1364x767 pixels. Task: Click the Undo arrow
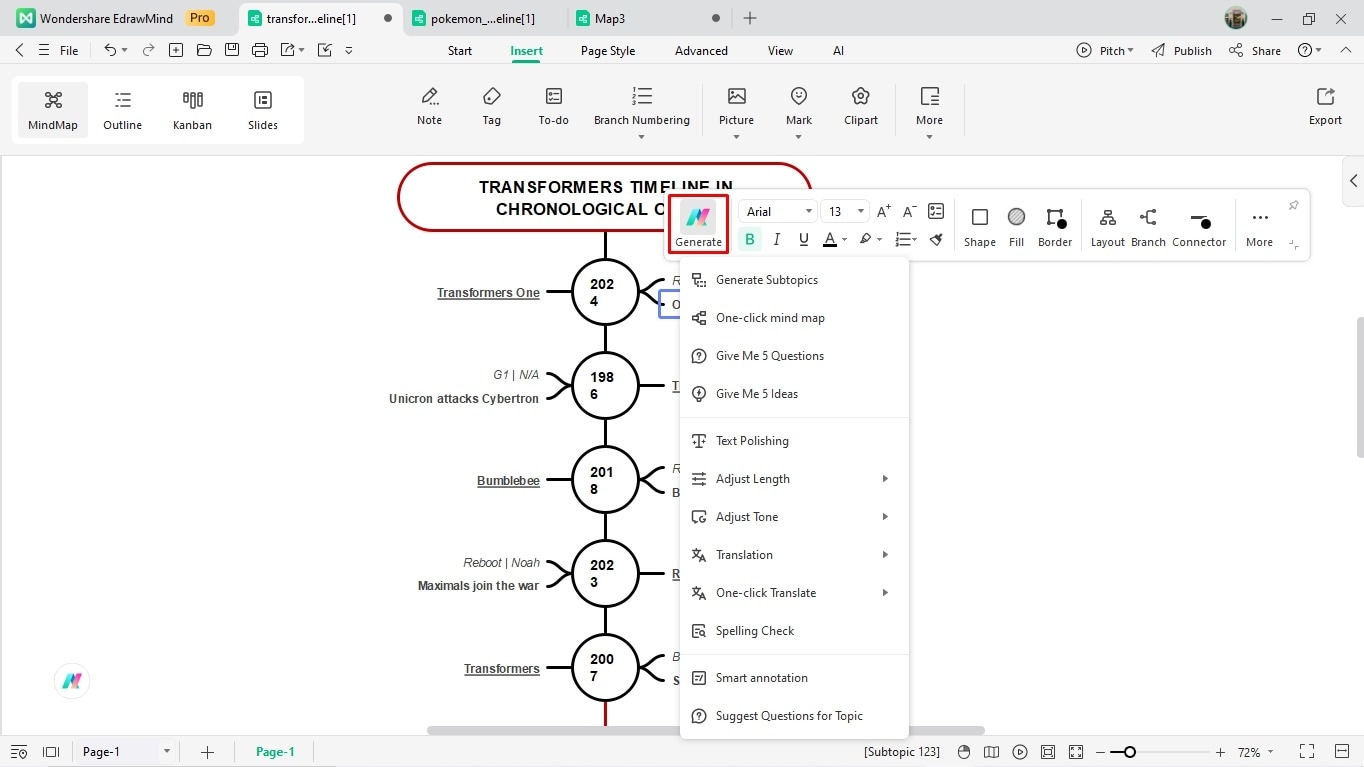(x=110, y=50)
